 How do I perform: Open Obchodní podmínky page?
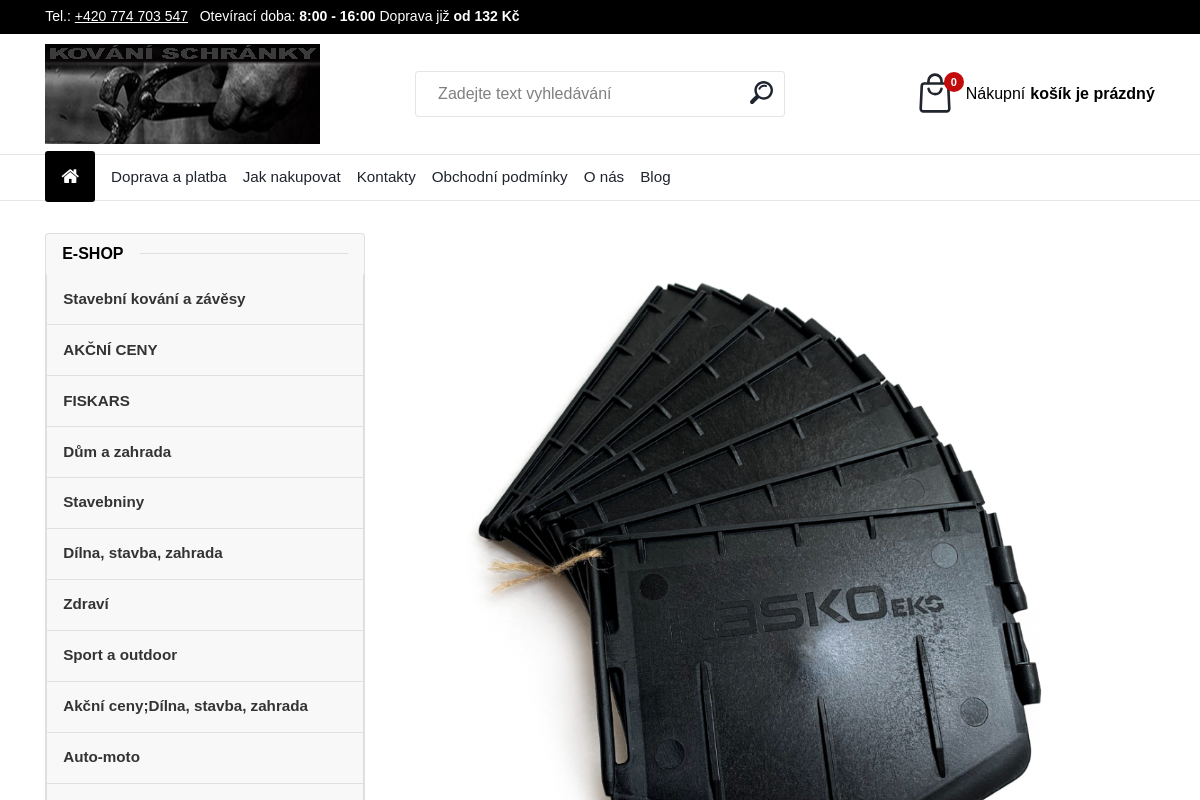click(500, 177)
